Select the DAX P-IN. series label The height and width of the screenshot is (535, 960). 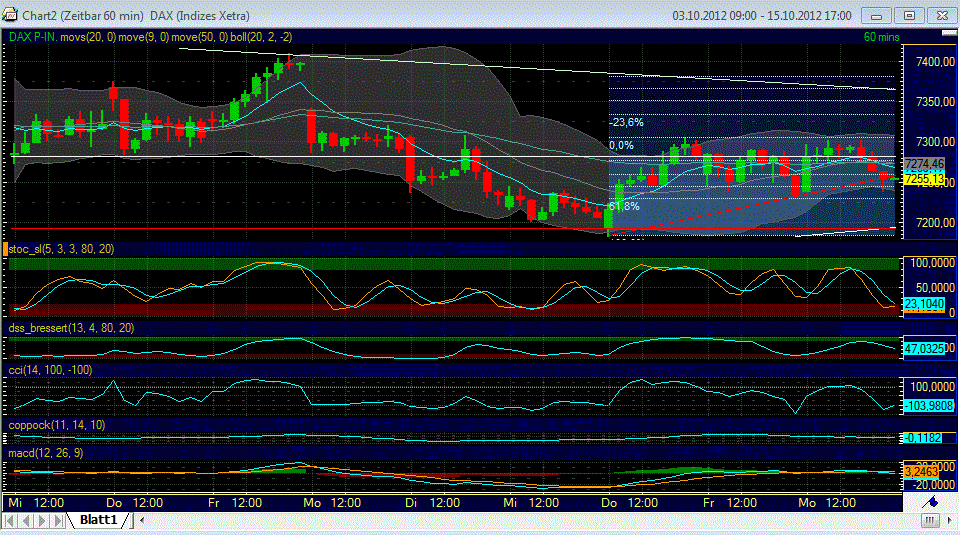[x=33, y=37]
